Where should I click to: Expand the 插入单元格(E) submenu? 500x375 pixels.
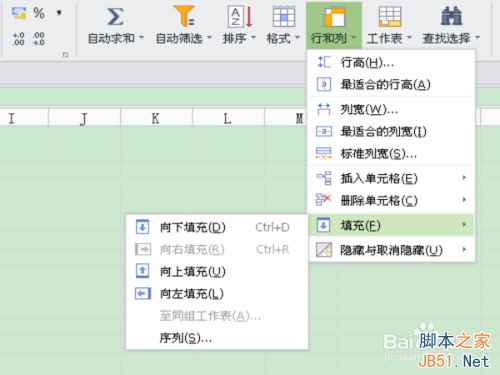point(391,178)
